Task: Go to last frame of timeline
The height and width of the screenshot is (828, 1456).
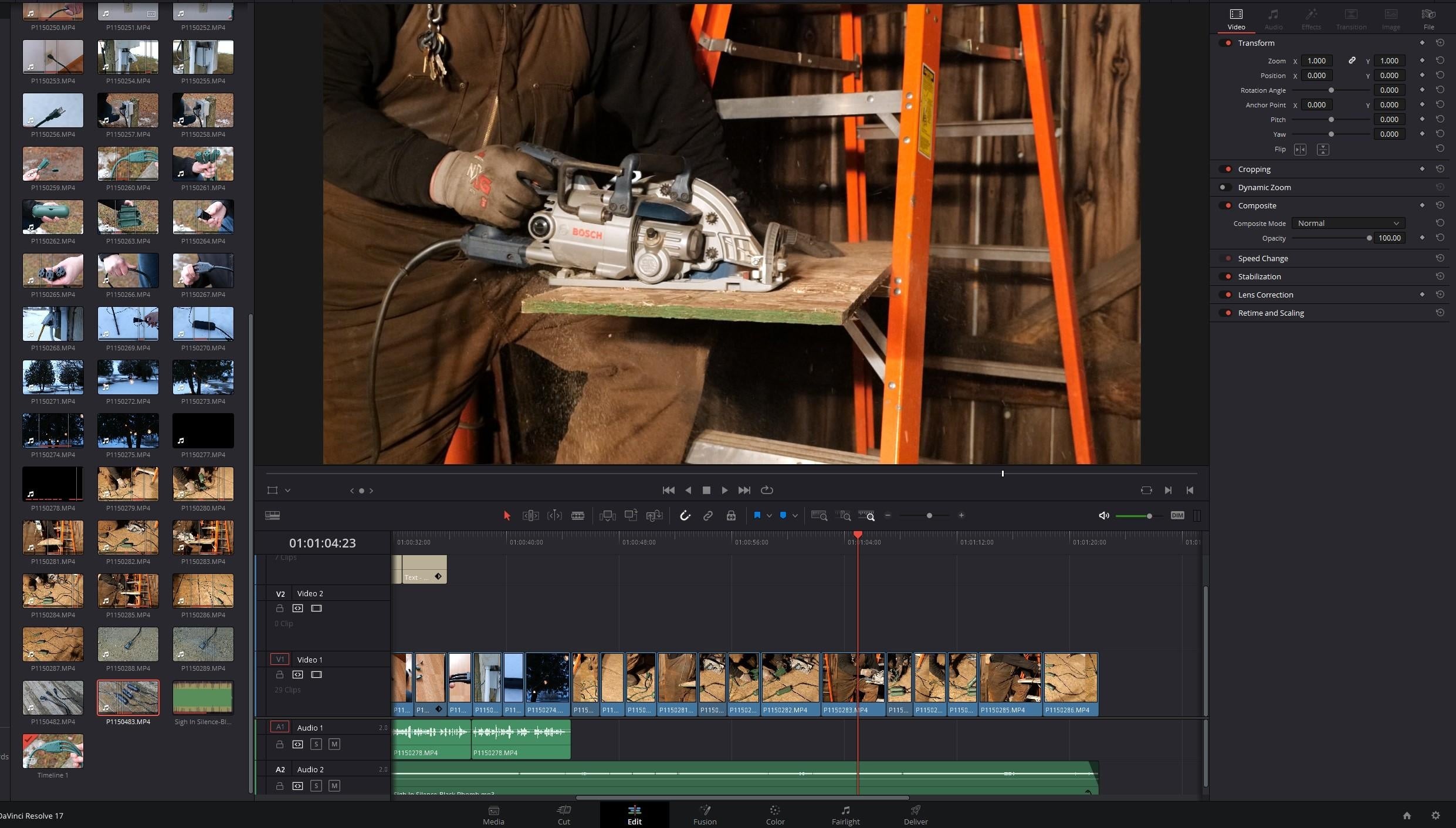Action: point(744,490)
